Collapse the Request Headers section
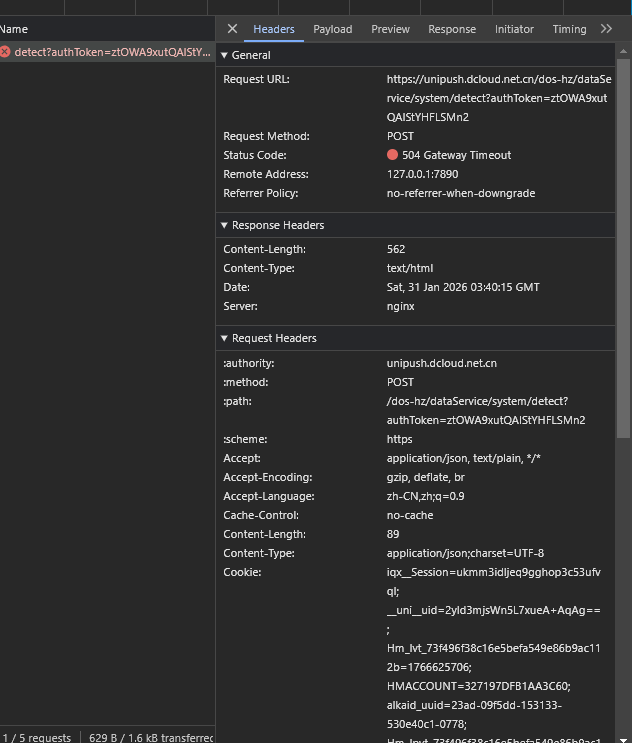Screen dimensions: 632x743 point(224,338)
